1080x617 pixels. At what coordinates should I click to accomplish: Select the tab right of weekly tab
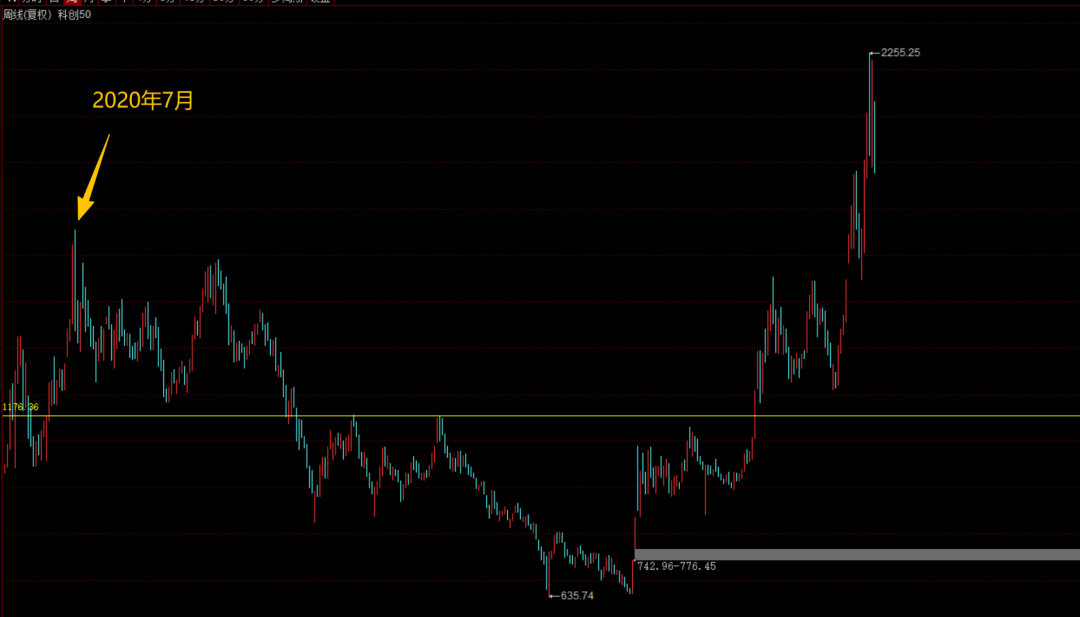click(88, 1)
